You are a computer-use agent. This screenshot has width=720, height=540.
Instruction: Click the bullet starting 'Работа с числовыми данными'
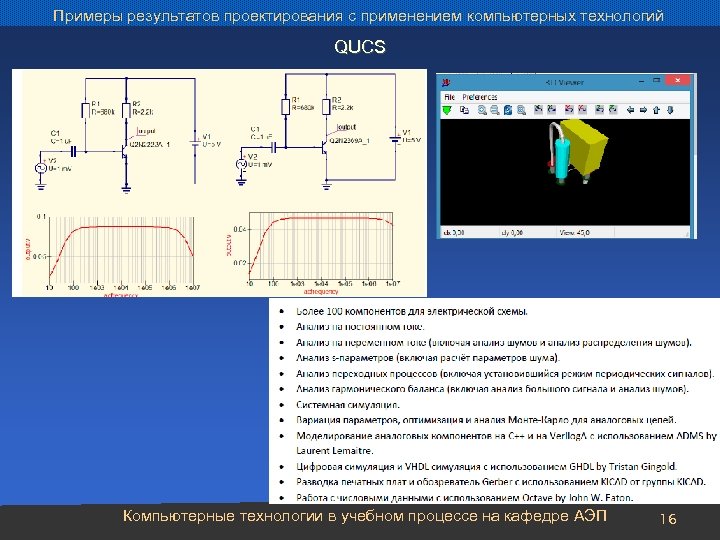pos(464,498)
